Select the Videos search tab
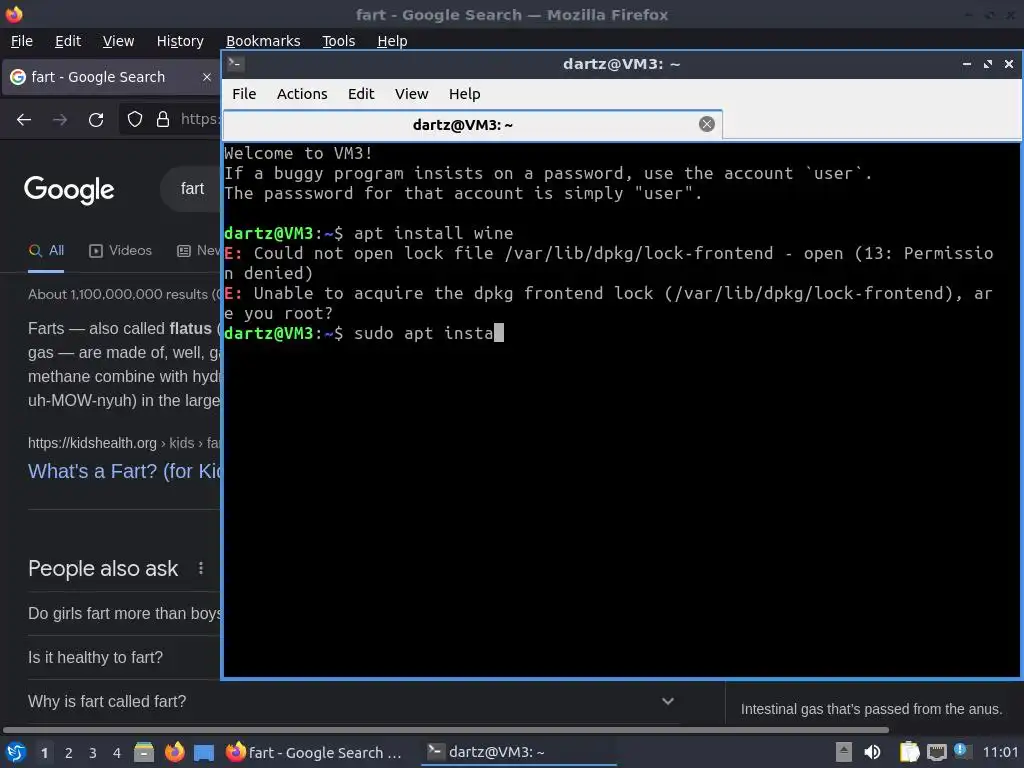The image size is (1024, 768). pyautogui.click(x=120, y=251)
